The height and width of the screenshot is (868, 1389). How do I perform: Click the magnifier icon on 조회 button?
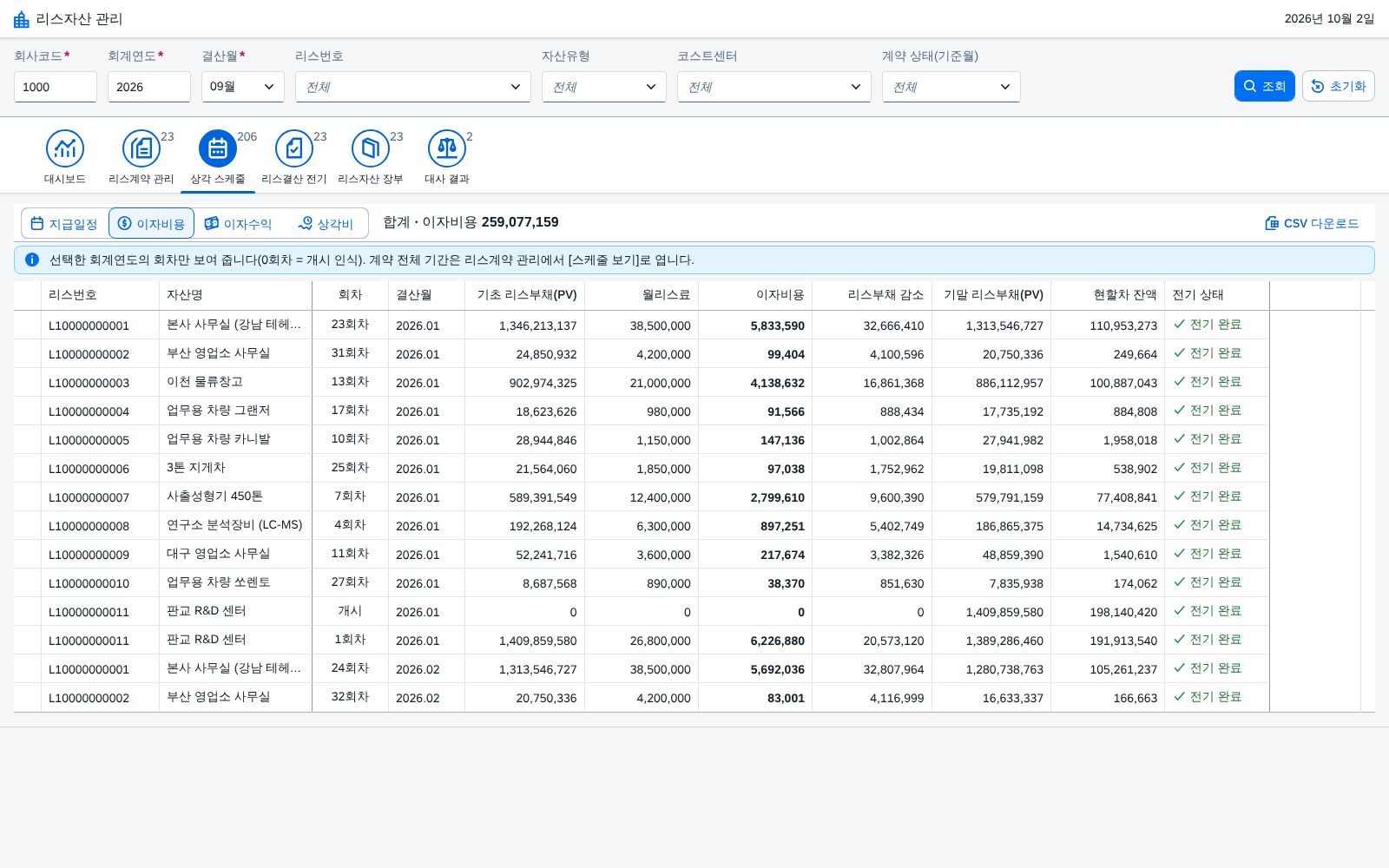[1250, 86]
